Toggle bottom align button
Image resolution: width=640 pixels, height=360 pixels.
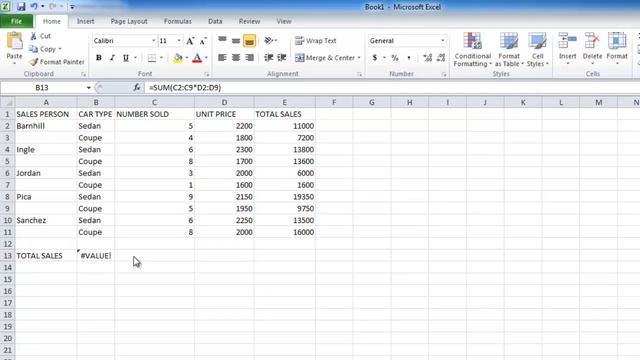coord(249,40)
